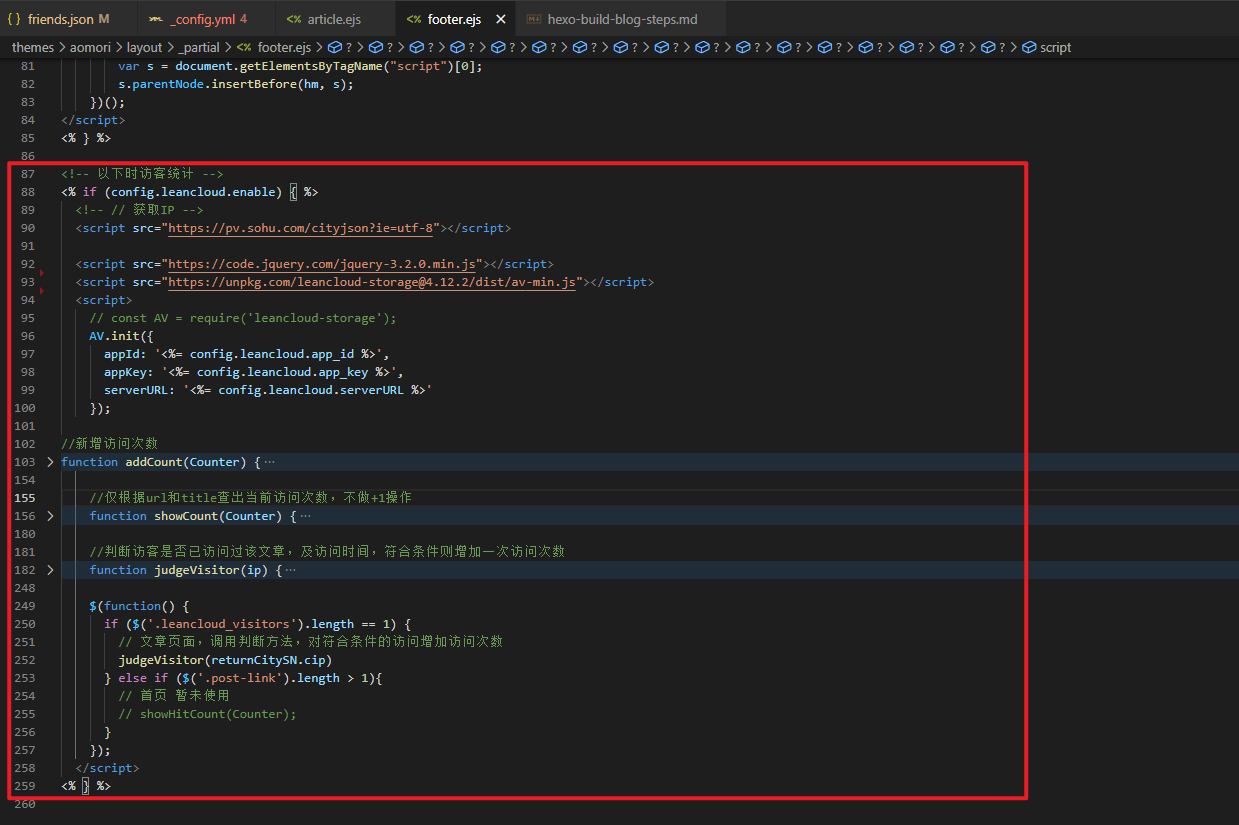Select the _partial folder breadcrumb
Viewport: 1239px width, 825px height.
[203, 47]
